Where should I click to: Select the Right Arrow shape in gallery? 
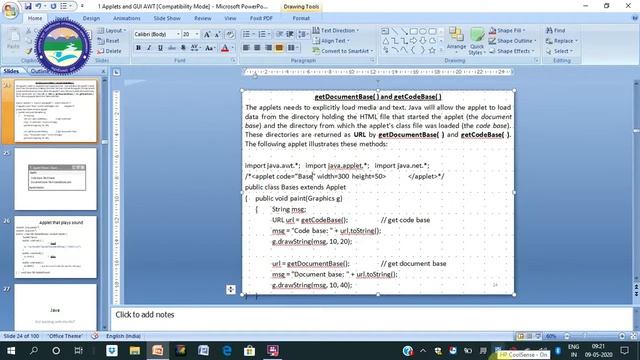(x=413, y=40)
